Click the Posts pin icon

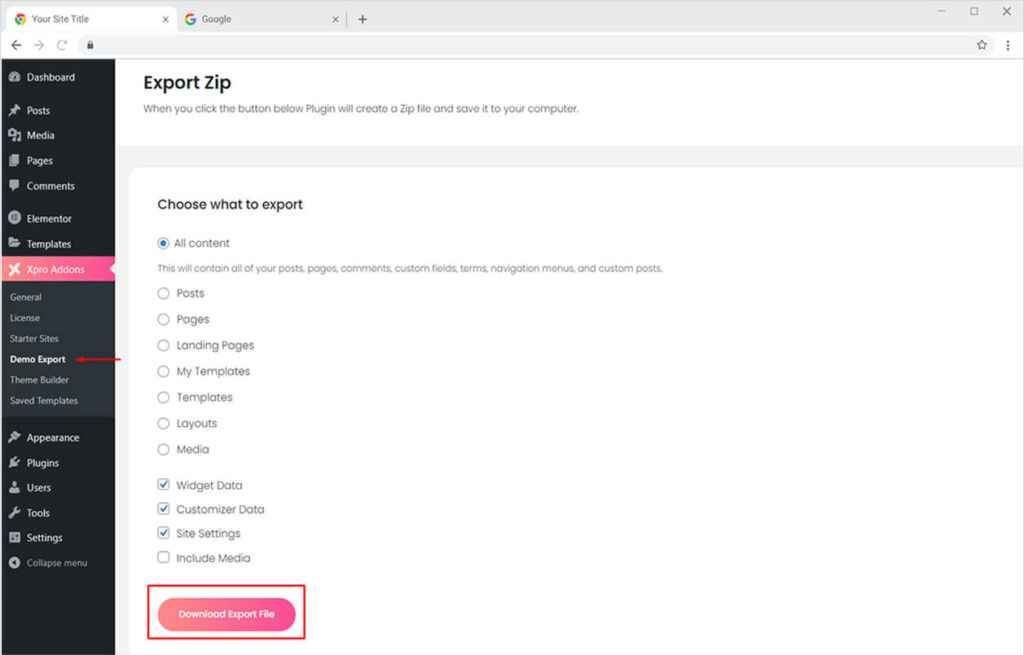15,110
